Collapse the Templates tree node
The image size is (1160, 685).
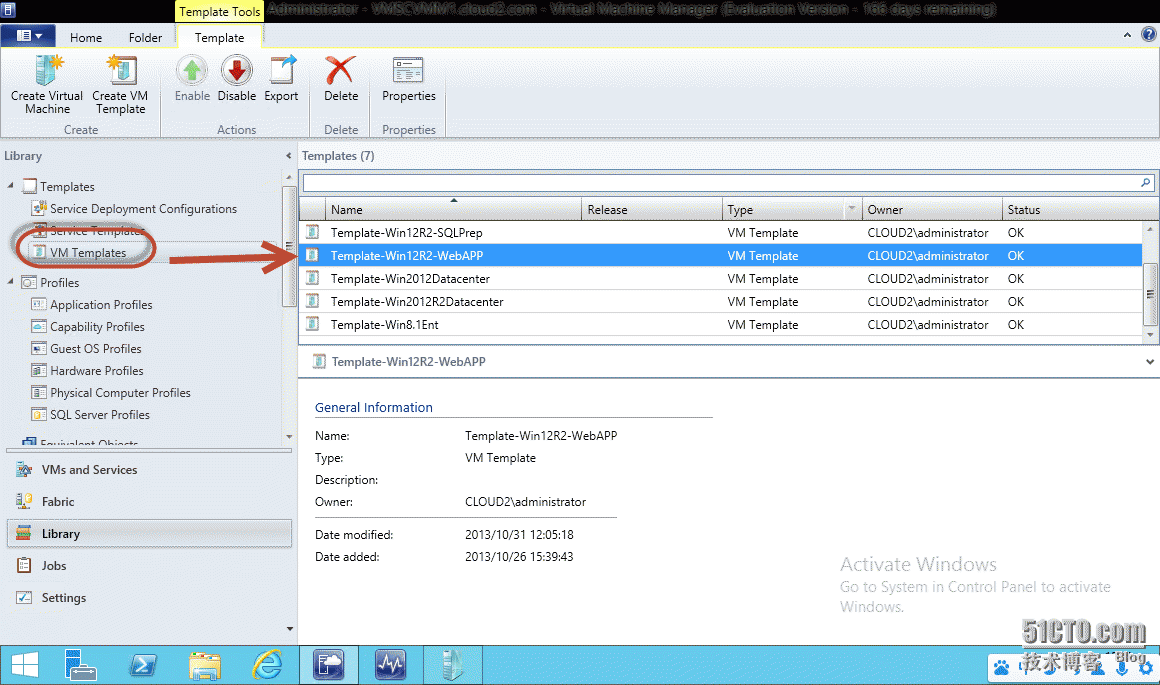coord(10,185)
